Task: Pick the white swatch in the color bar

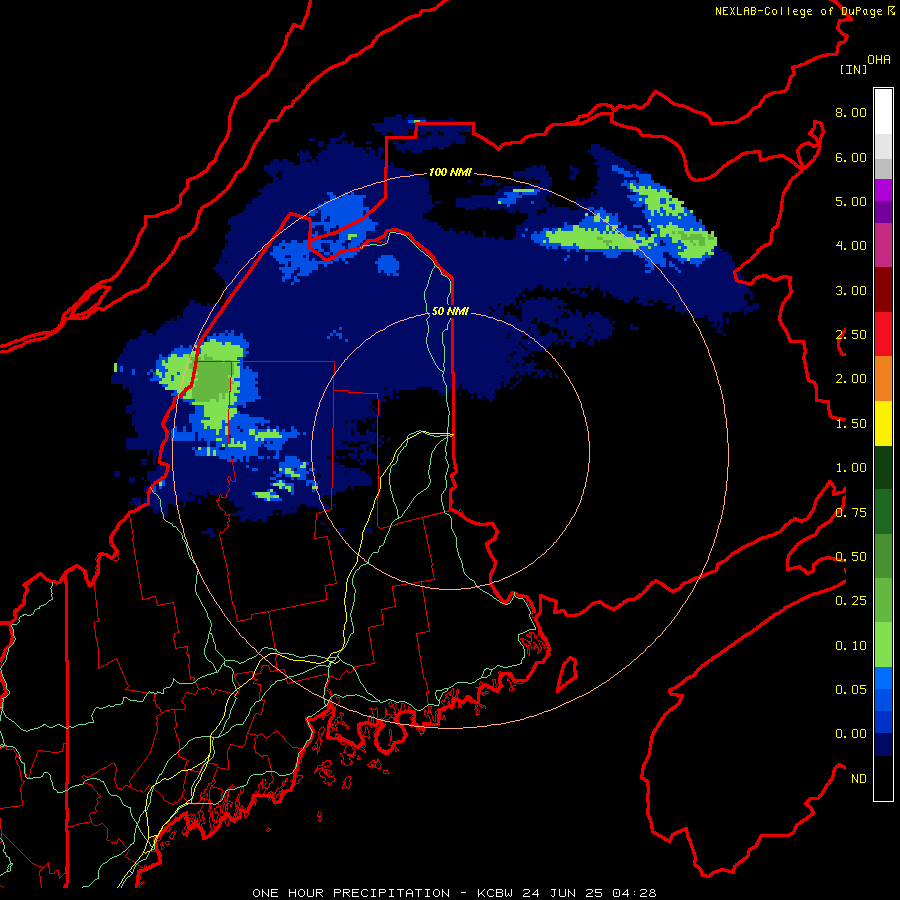Action: click(x=883, y=111)
